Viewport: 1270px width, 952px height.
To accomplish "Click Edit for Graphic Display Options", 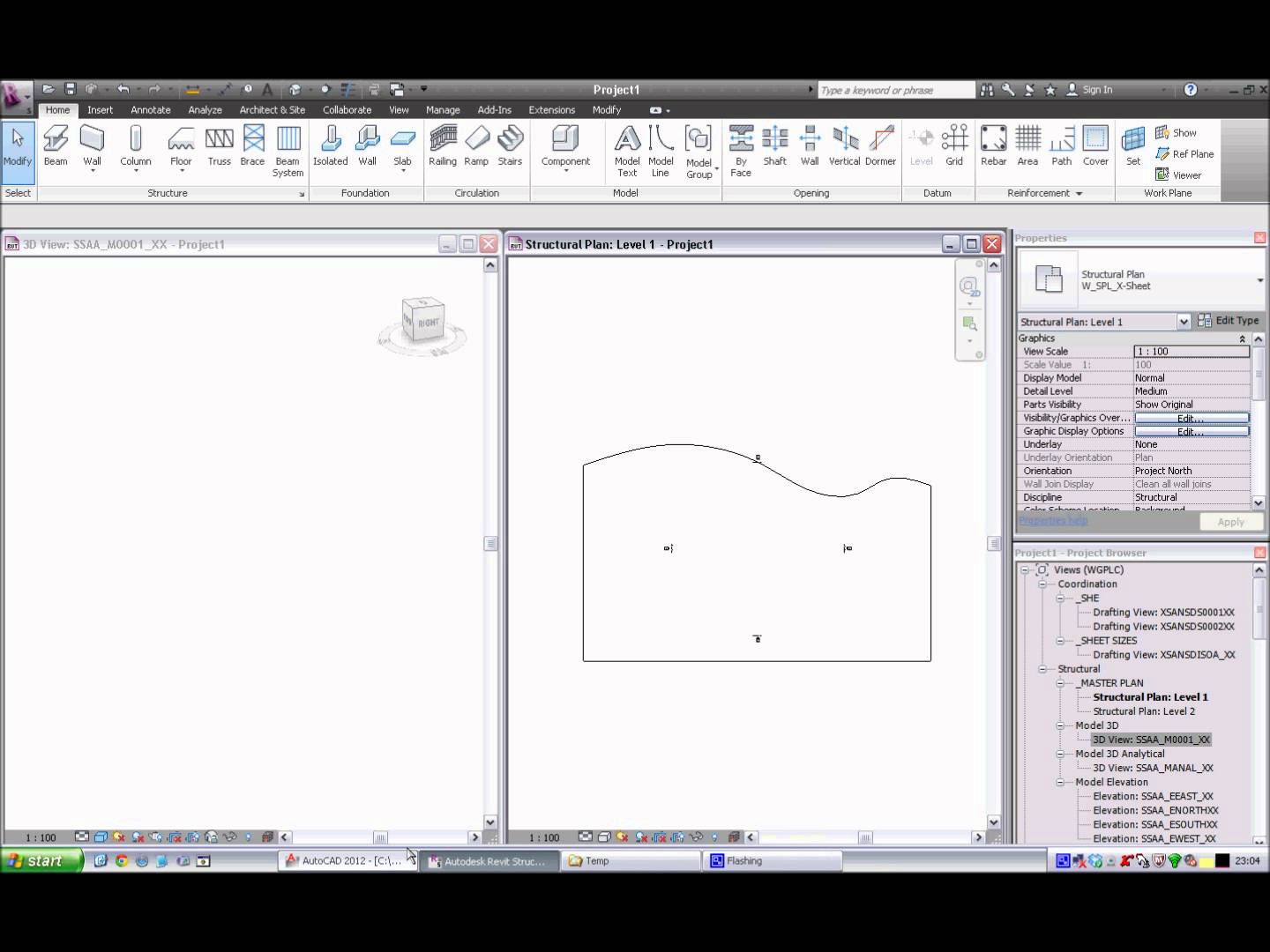I will 1190,431.
